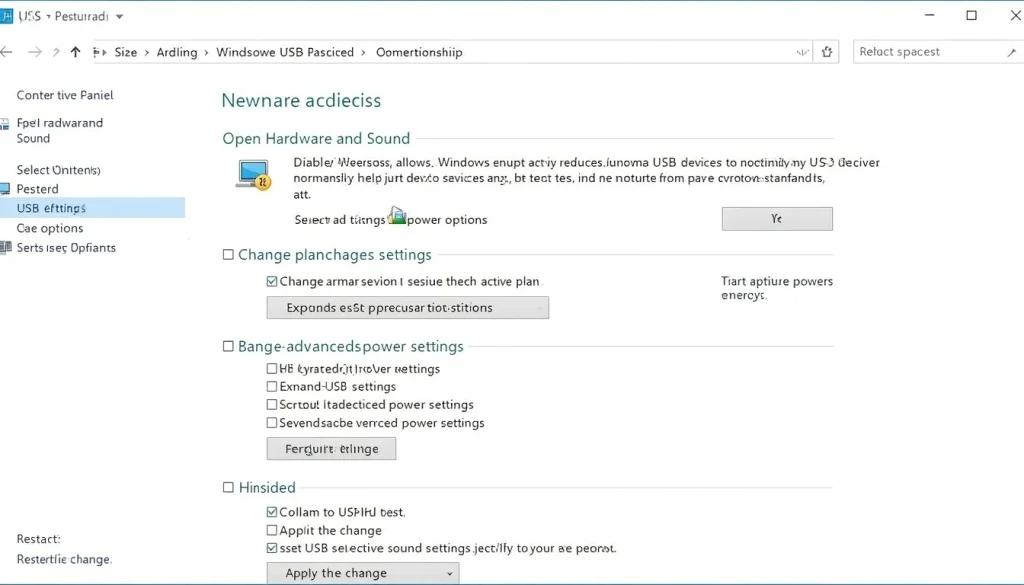Open Cae options in sidebar

click(50, 229)
